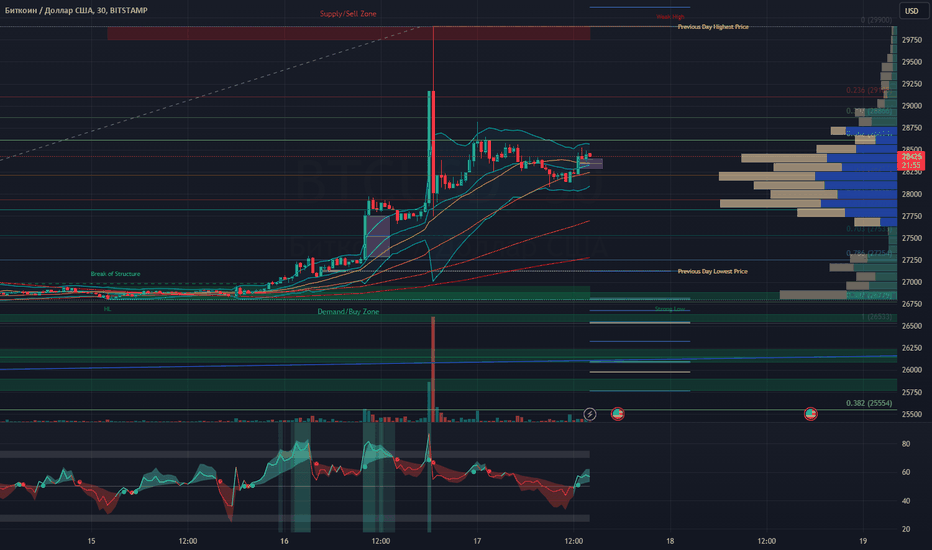
Task: Click the 28000 price axis label
Action: (912, 194)
